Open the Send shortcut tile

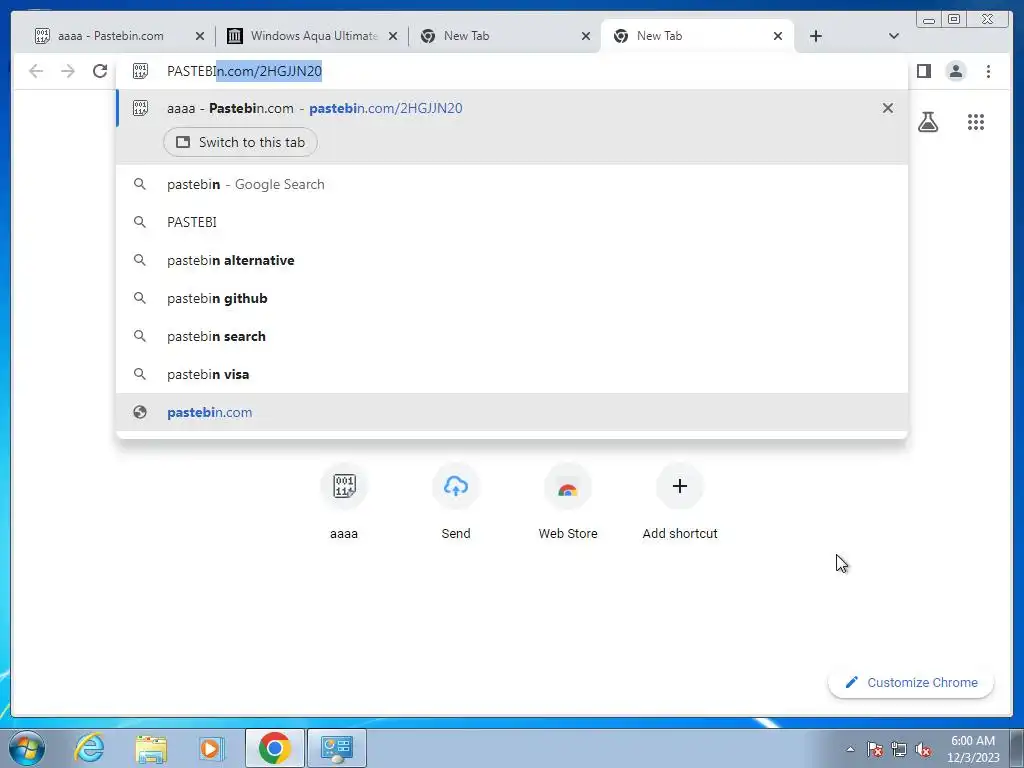click(x=456, y=502)
